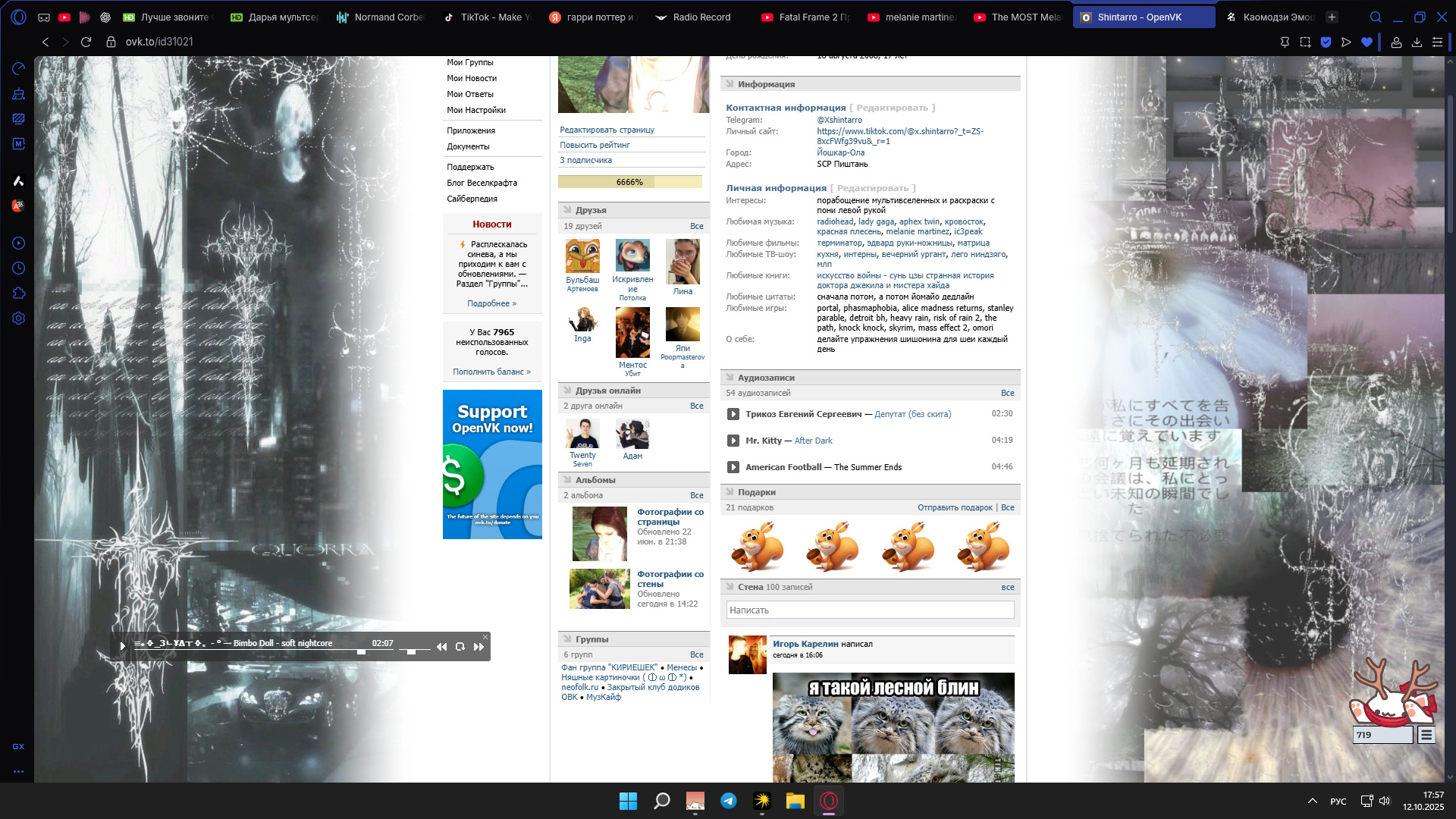Open Мои Настройки in left menu
The width and height of the screenshot is (1456, 819).
475,110
